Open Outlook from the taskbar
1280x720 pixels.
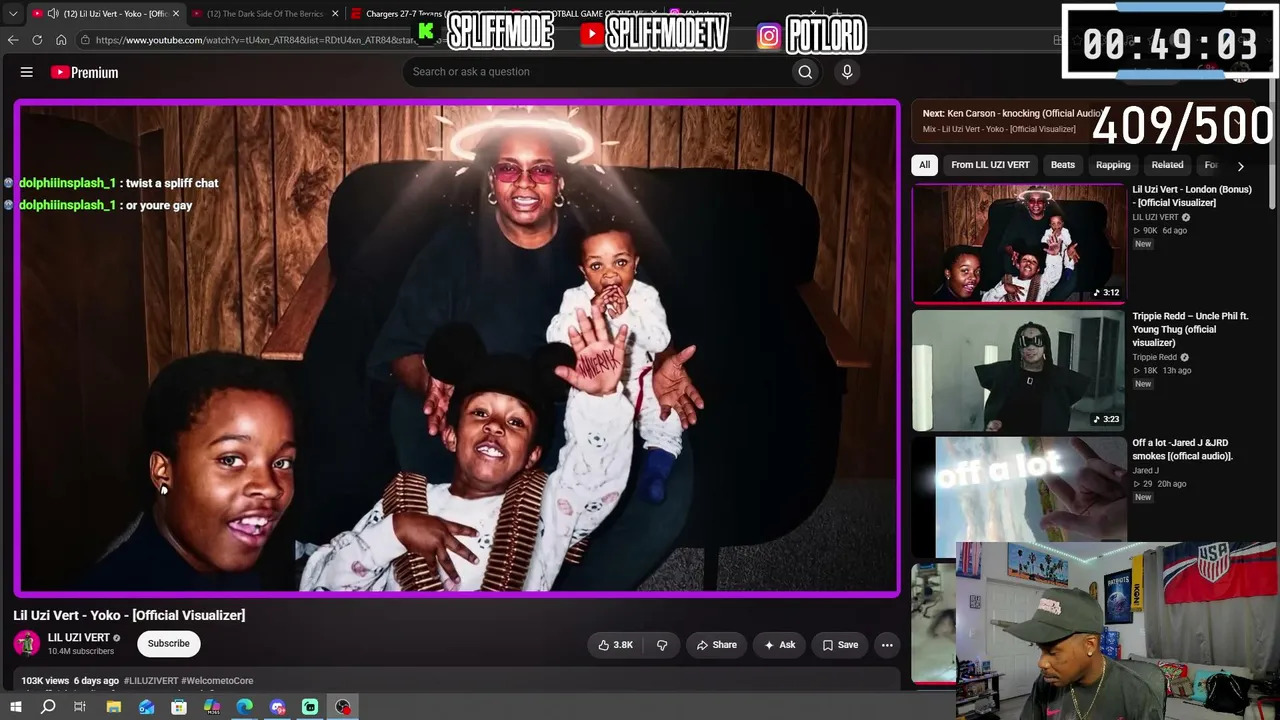pyautogui.click(x=147, y=707)
